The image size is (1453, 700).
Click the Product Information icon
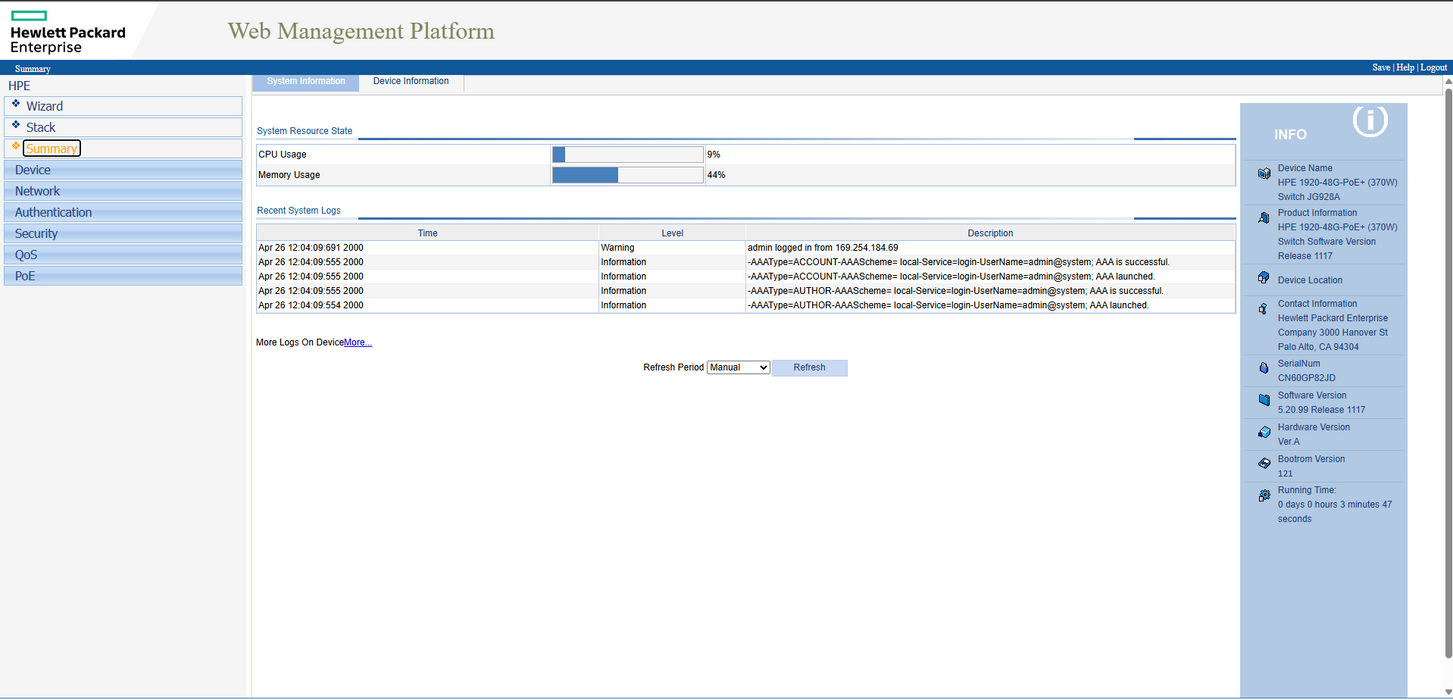(x=1263, y=218)
